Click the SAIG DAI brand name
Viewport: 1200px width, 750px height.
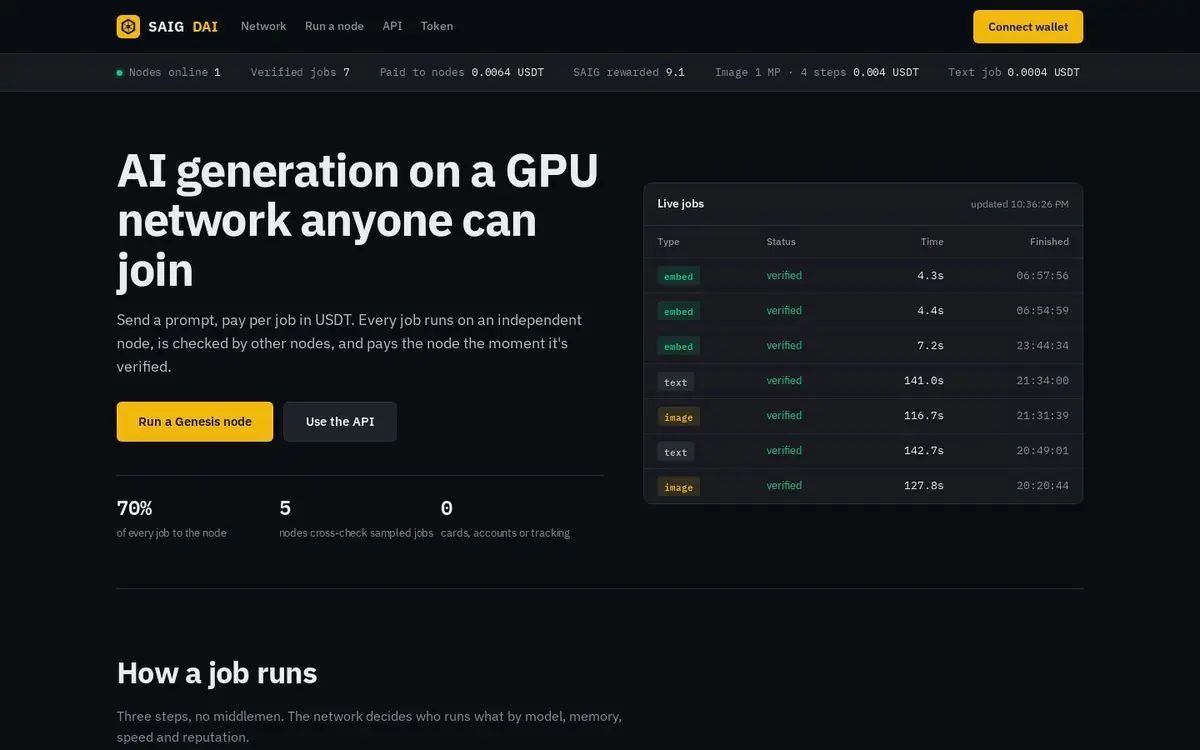tap(183, 27)
